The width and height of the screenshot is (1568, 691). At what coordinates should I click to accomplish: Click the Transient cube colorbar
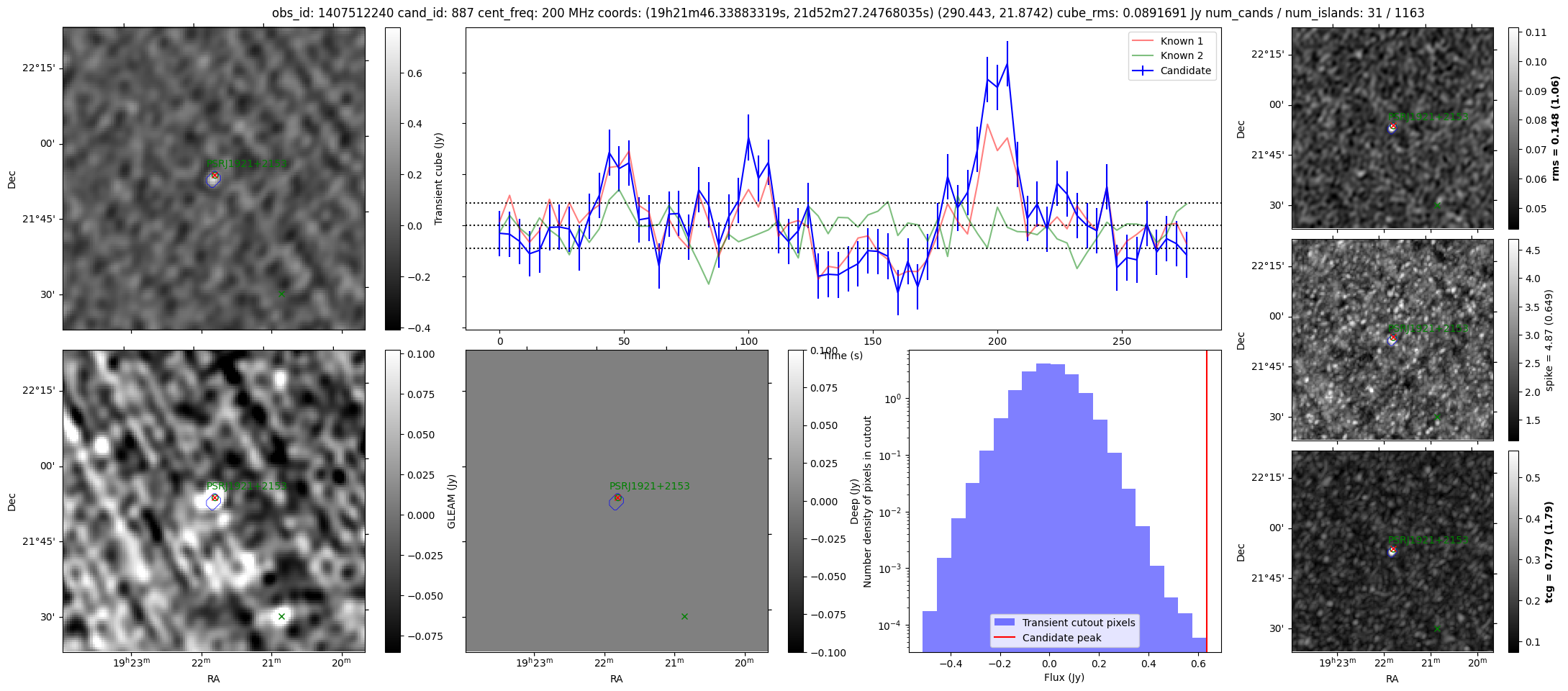tap(393, 179)
